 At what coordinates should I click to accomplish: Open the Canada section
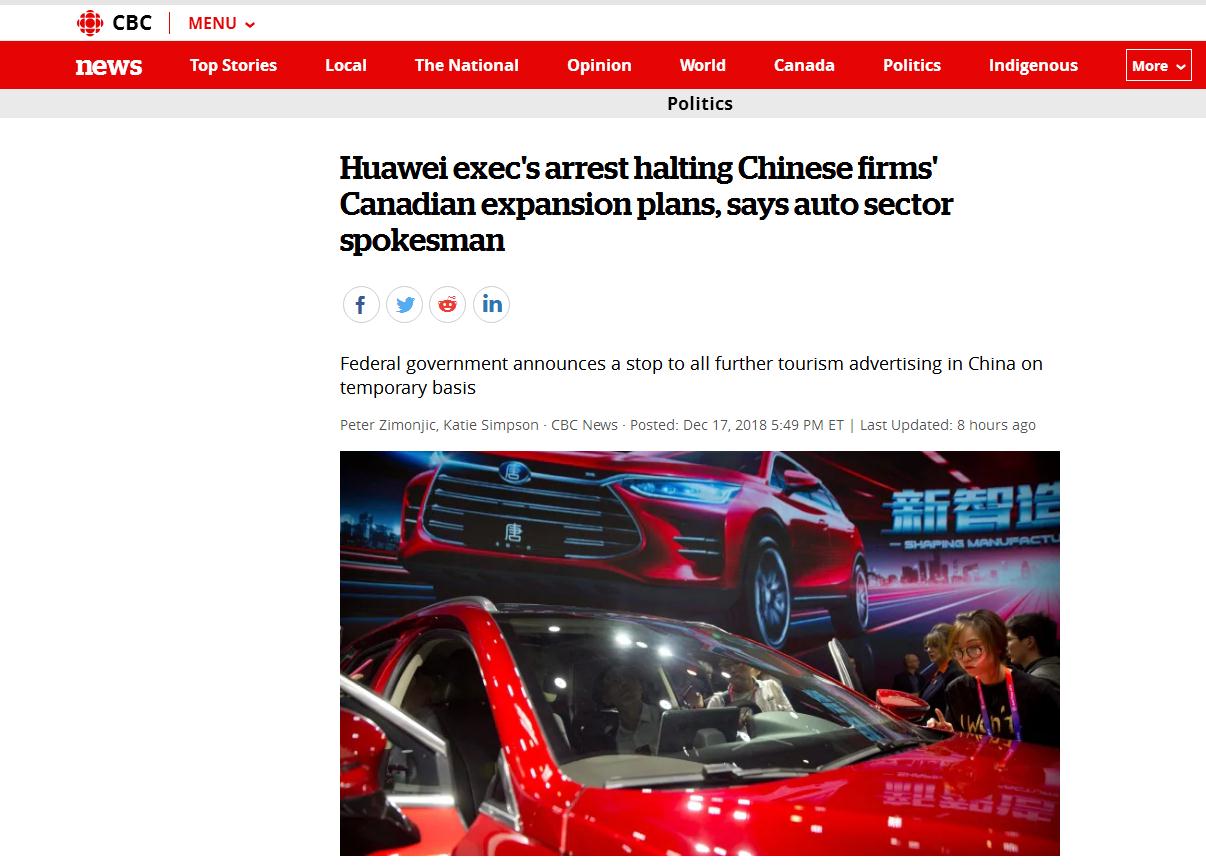(804, 65)
